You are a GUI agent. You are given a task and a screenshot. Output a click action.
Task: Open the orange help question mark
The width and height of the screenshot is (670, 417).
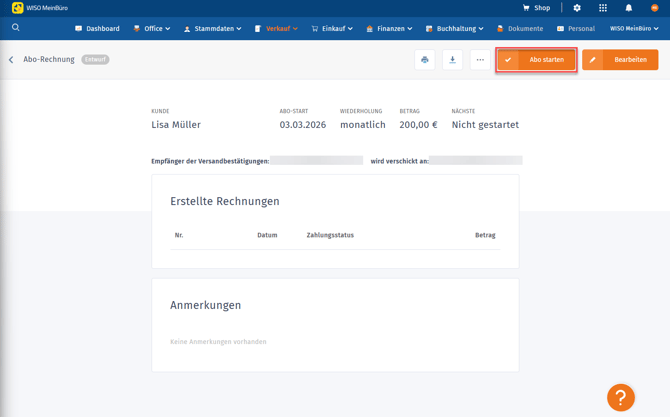(x=621, y=397)
